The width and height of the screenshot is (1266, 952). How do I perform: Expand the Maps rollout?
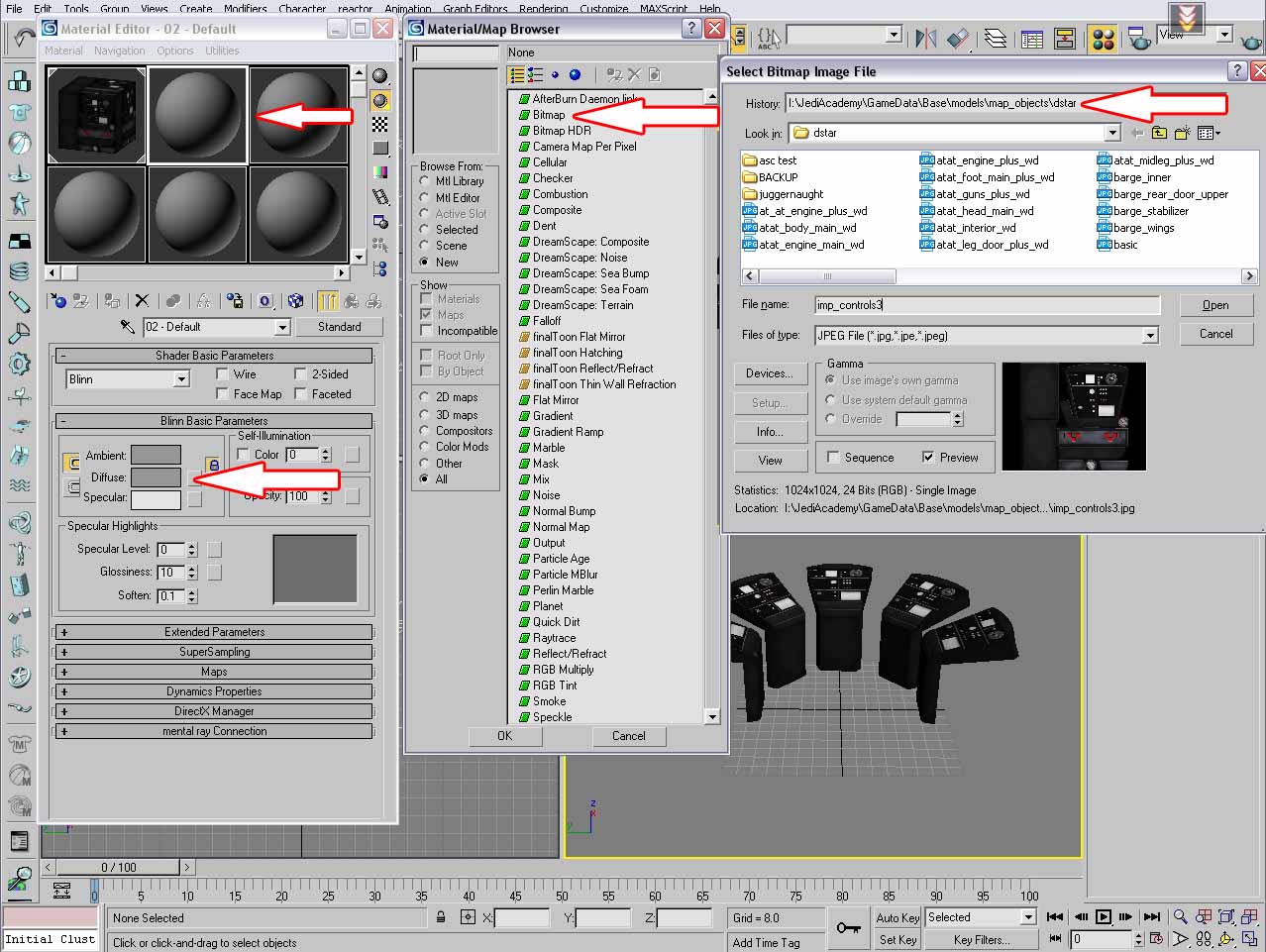point(214,672)
